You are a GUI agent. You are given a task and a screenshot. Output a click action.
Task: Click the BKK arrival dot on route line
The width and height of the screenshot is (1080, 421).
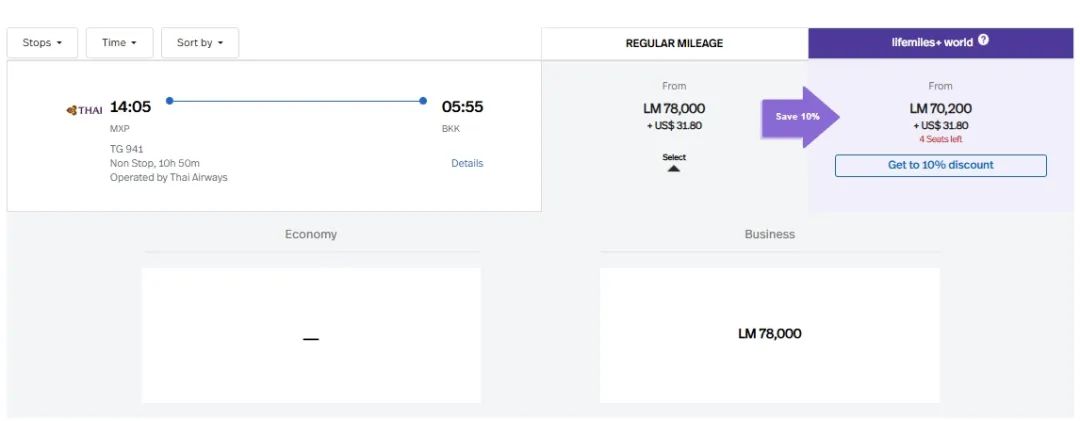[x=423, y=101]
